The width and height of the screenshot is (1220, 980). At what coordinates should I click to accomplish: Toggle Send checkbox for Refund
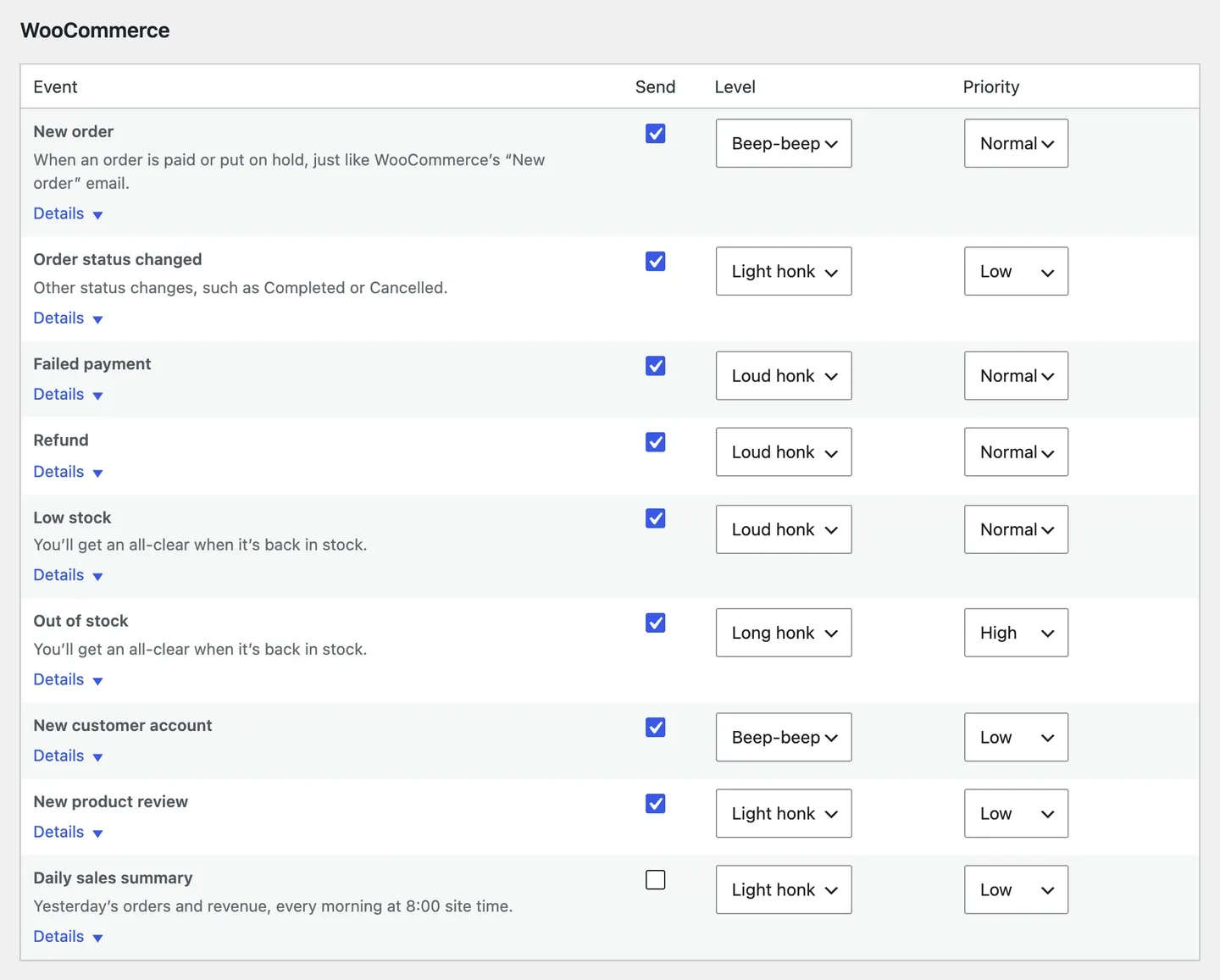655,442
